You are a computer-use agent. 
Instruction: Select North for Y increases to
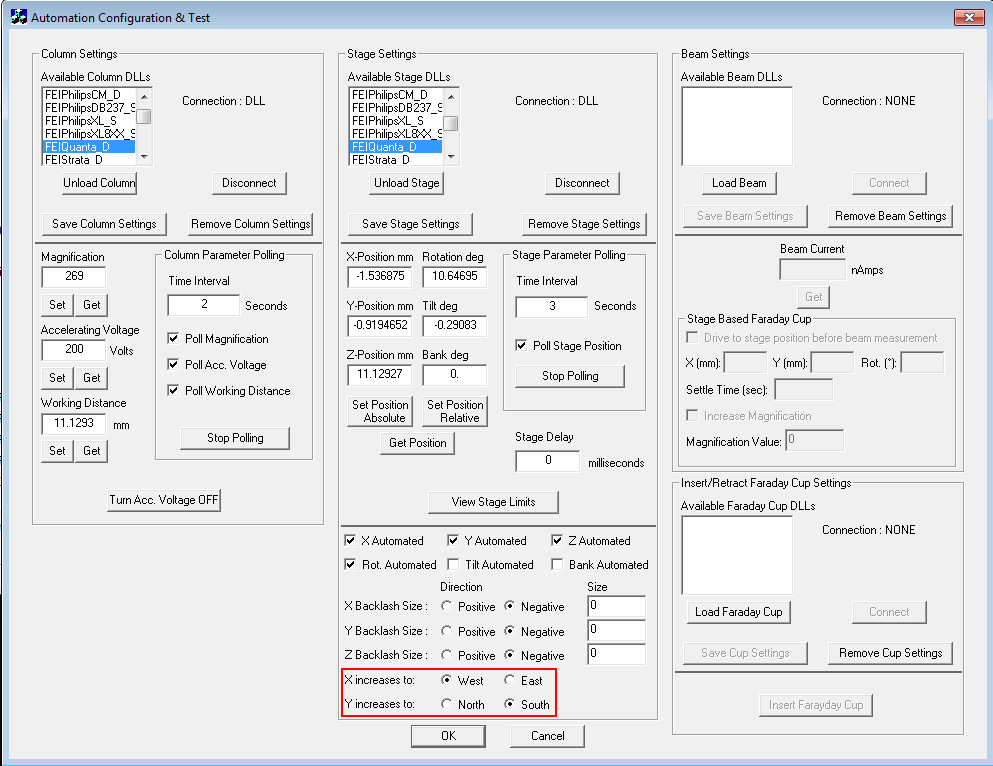pyautogui.click(x=446, y=705)
